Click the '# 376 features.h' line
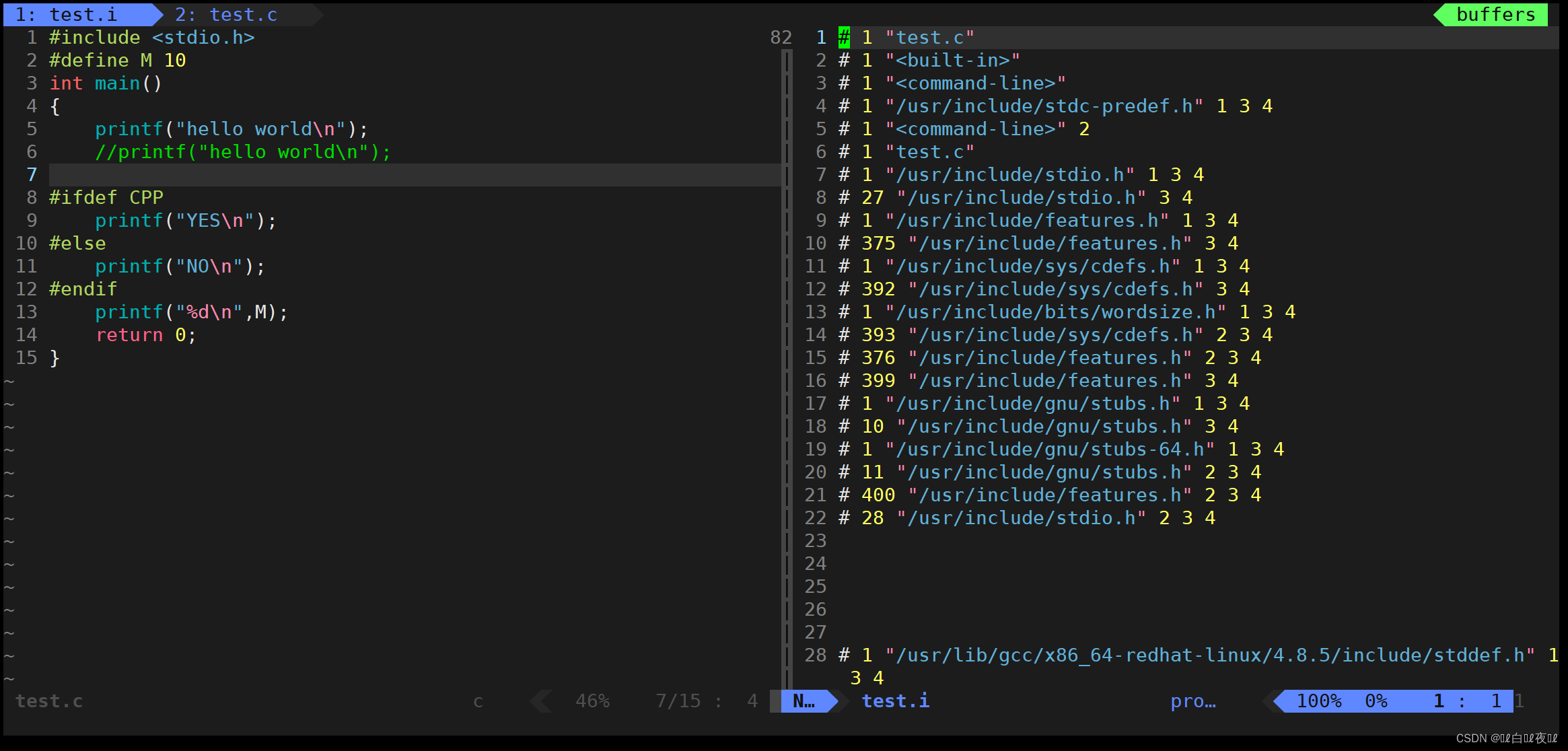The height and width of the screenshot is (751, 1568). (1050, 357)
